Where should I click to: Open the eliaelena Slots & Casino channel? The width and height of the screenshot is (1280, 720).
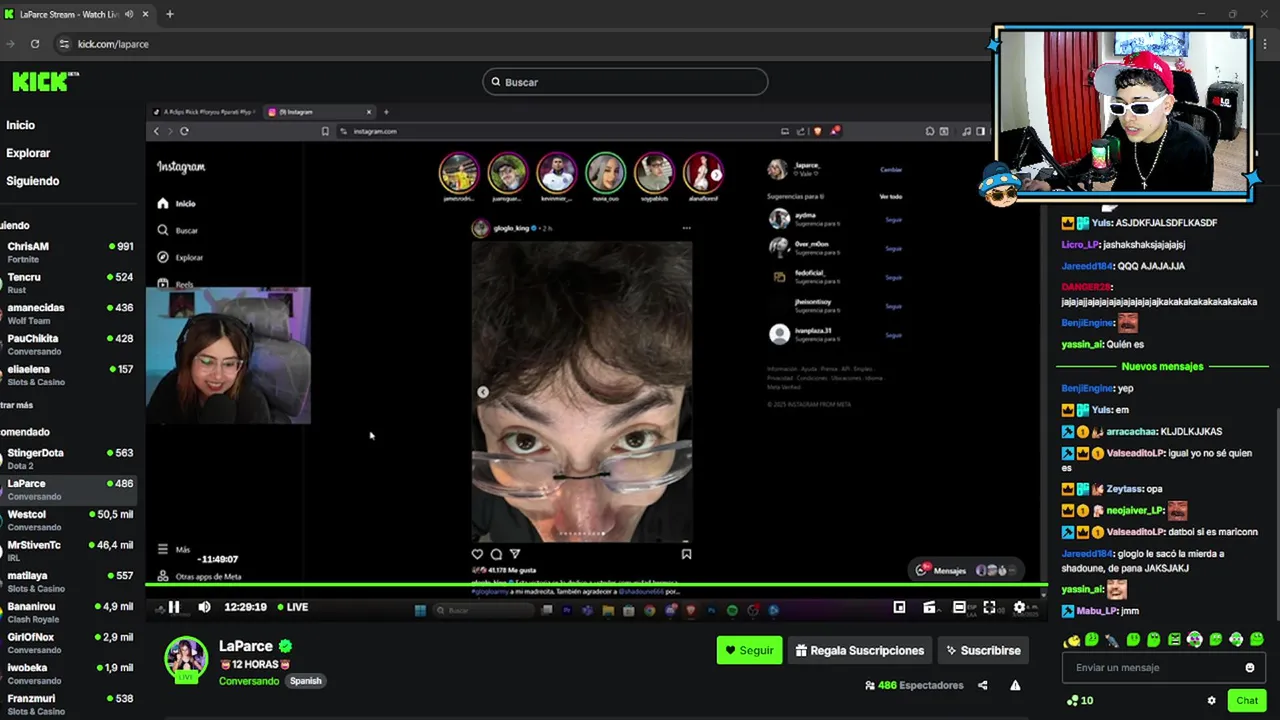70,375
